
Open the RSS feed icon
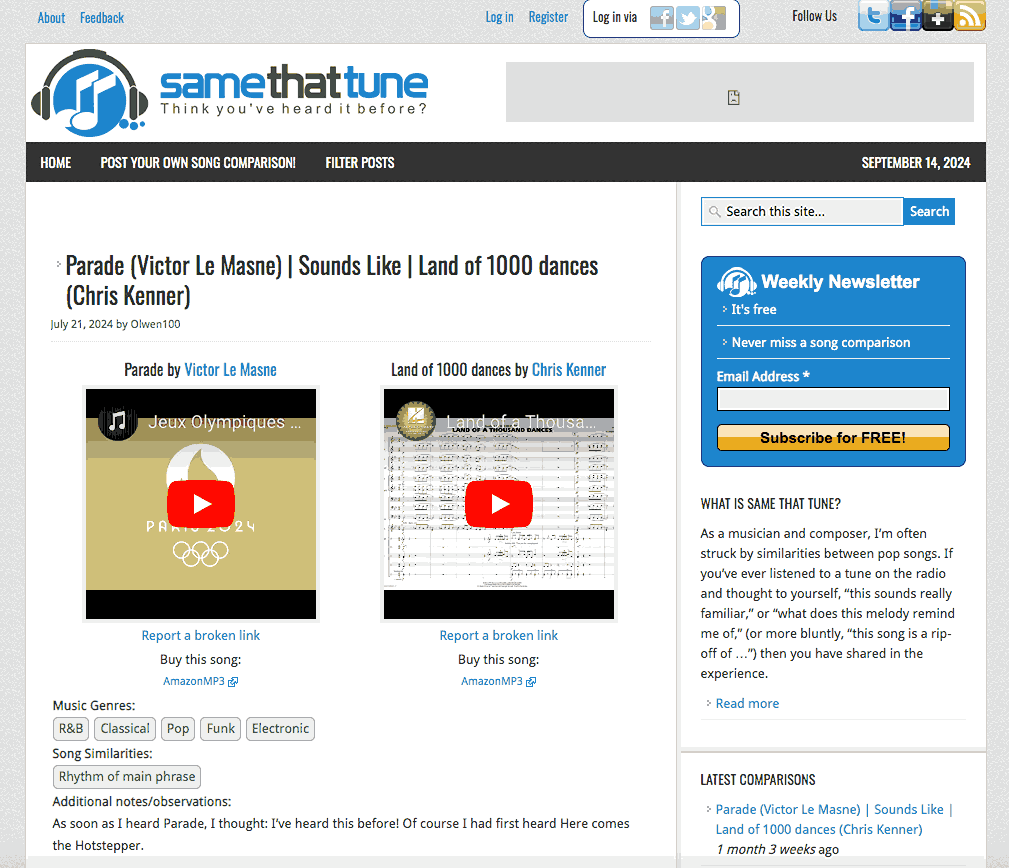(970, 15)
